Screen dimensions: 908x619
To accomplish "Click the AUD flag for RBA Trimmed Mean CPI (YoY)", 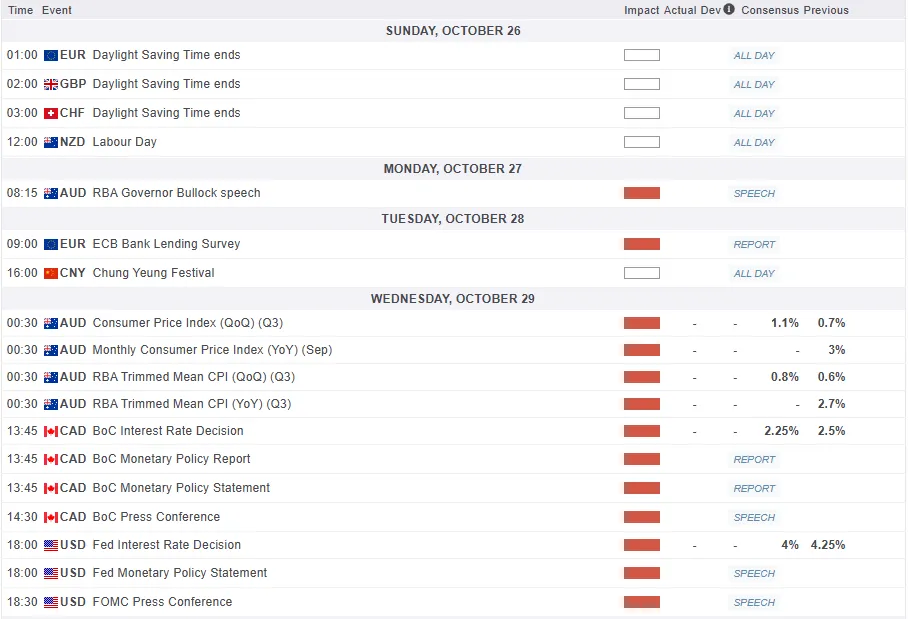I will click(x=51, y=404).
